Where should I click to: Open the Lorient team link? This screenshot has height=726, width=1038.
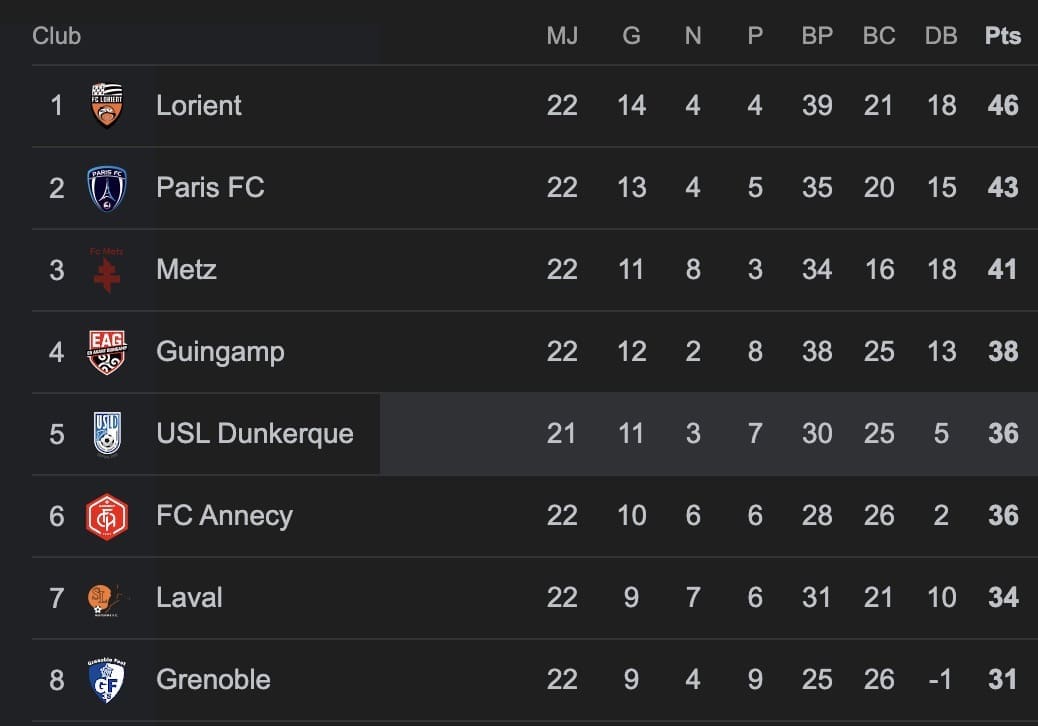(199, 105)
